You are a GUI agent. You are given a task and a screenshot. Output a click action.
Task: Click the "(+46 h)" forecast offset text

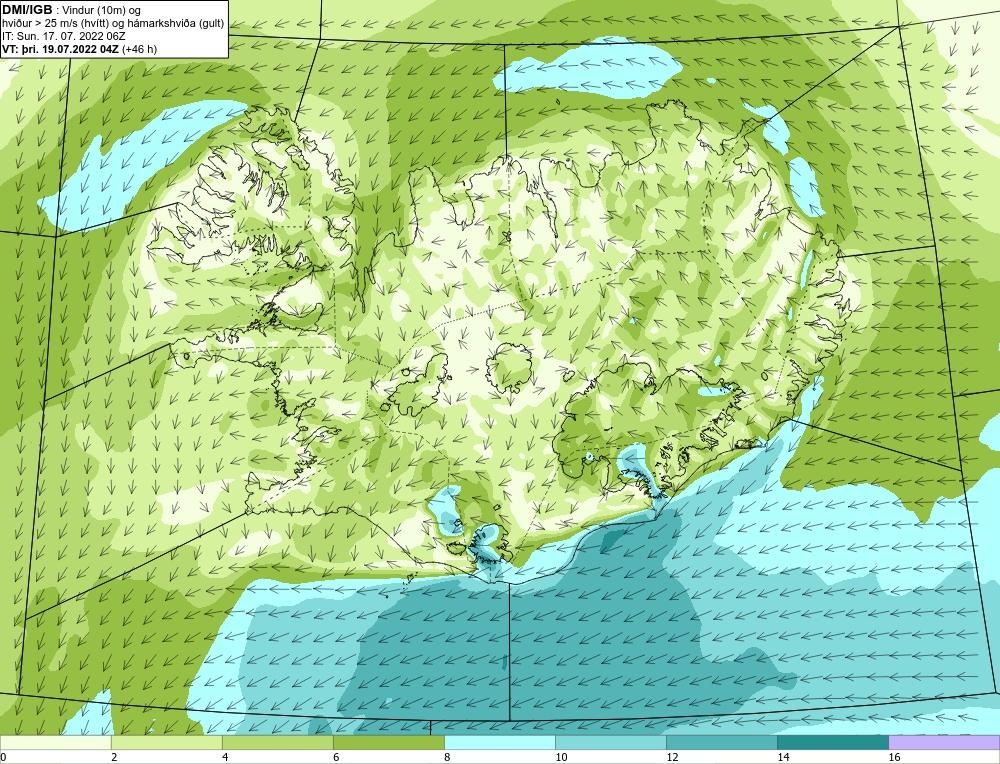pyautogui.click(x=139, y=49)
